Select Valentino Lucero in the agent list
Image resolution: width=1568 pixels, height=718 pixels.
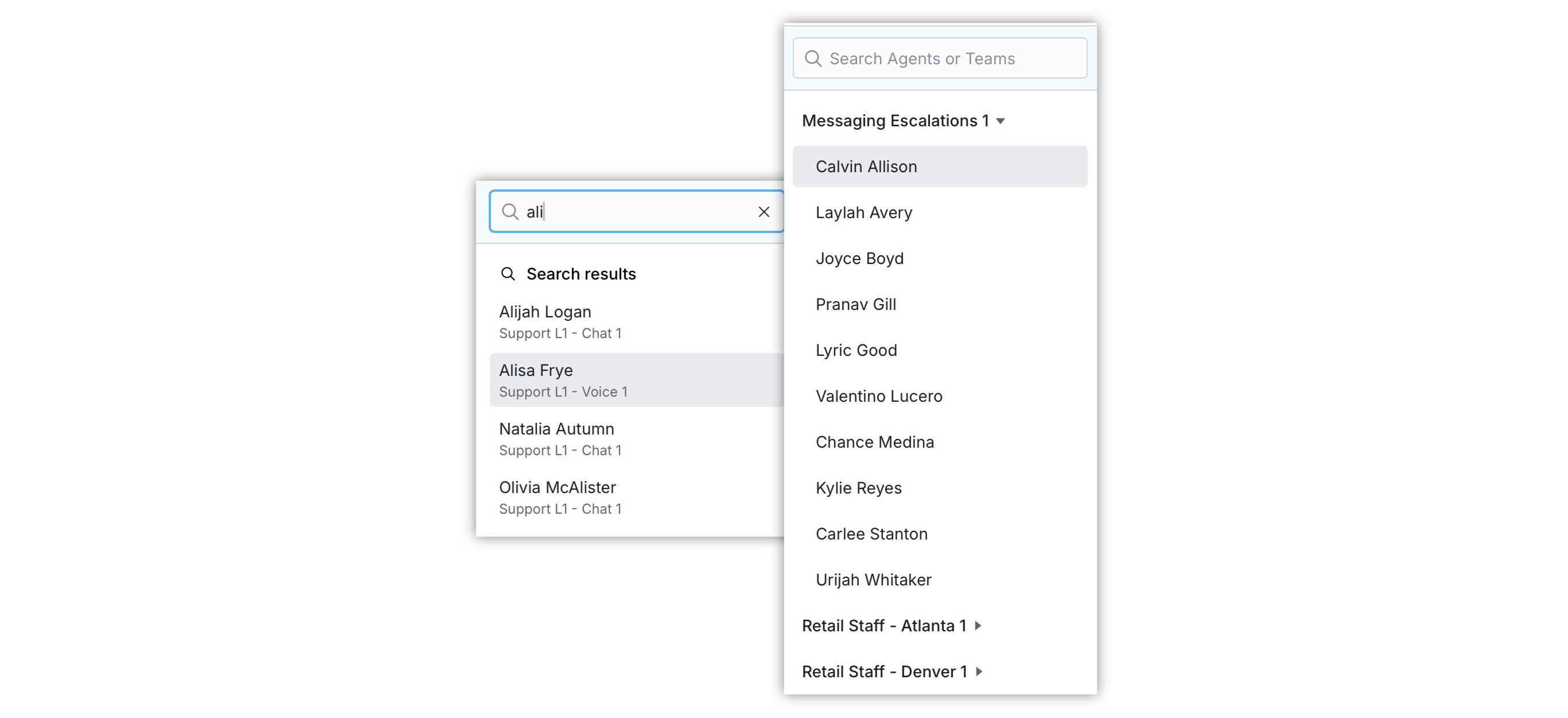point(940,396)
